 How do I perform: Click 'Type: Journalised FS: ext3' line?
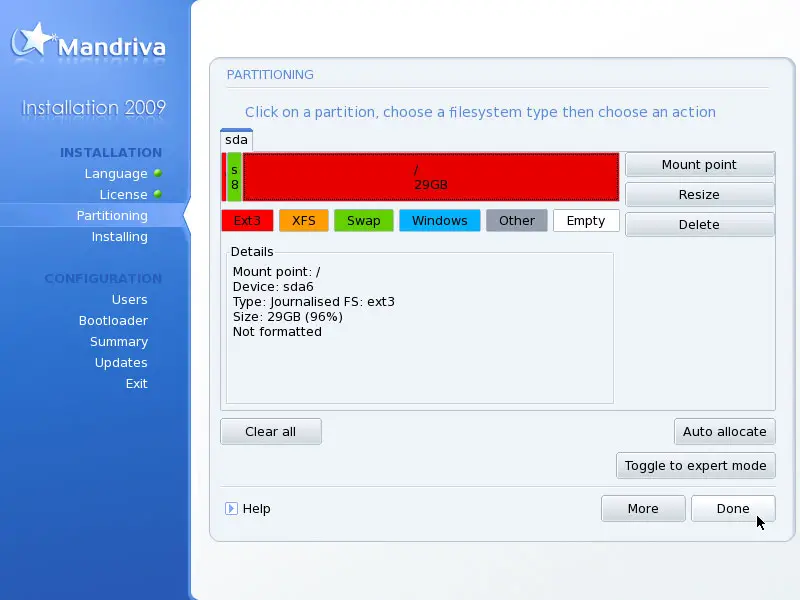coord(314,302)
